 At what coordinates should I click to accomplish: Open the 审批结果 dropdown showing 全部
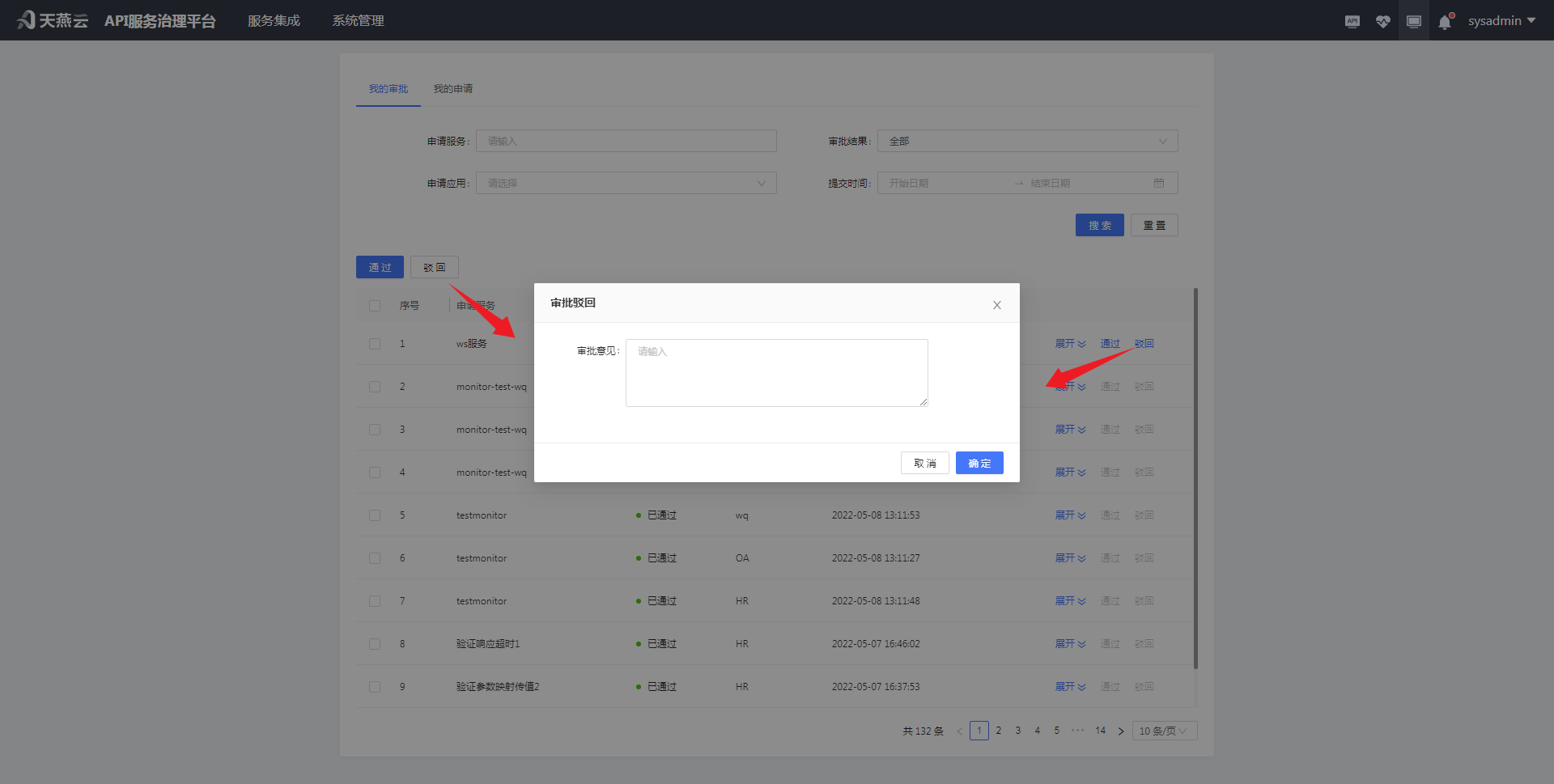(1026, 140)
